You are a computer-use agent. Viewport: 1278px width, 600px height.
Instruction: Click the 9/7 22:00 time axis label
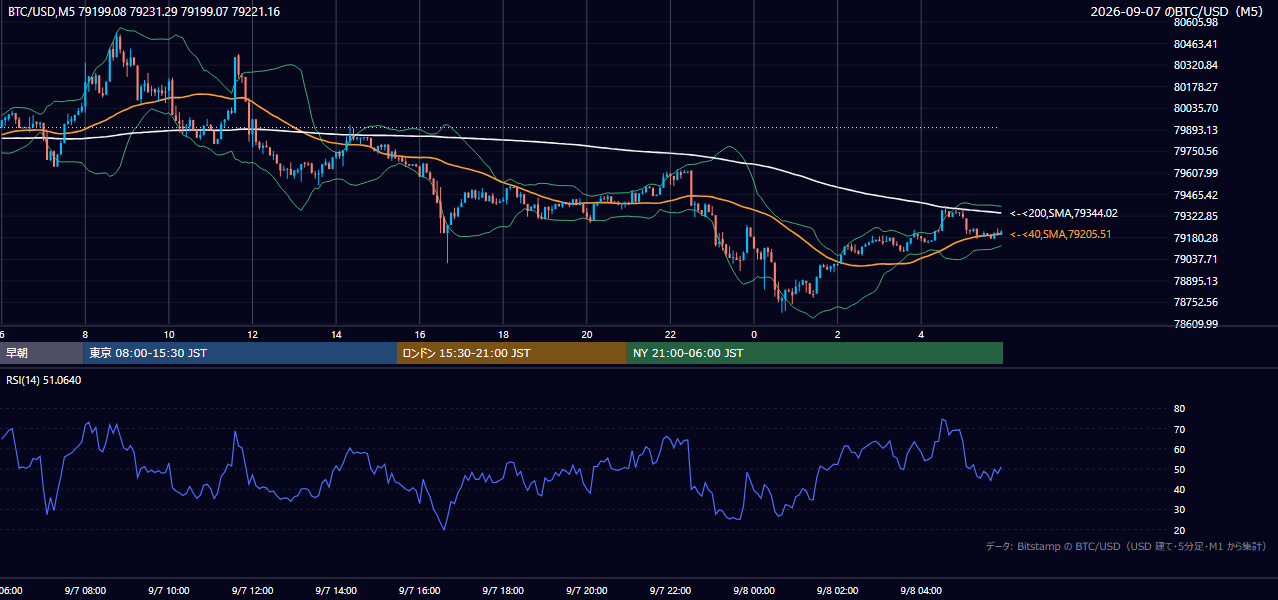click(670, 591)
